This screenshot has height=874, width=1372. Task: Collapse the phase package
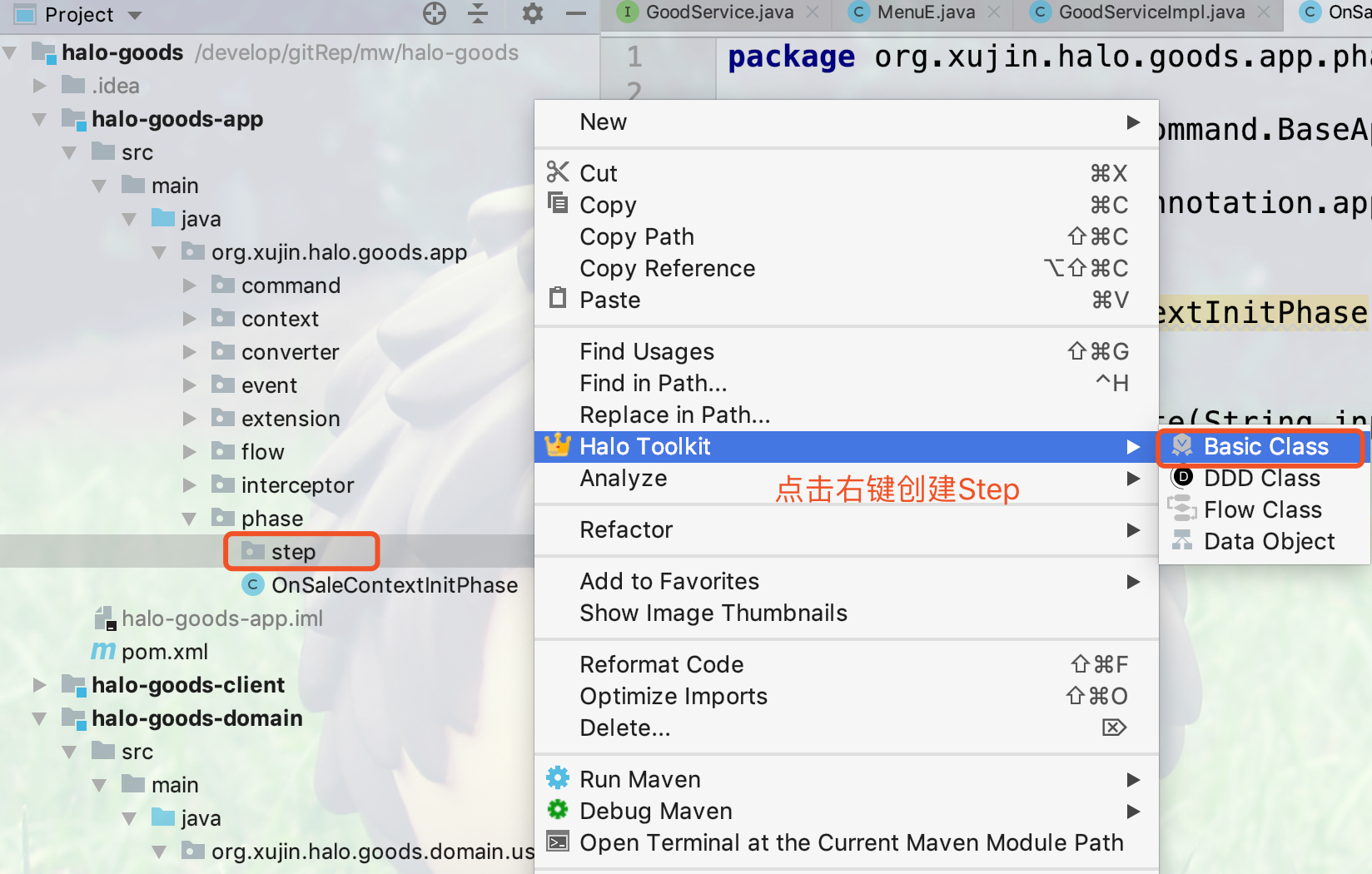pyautogui.click(x=189, y=519)
